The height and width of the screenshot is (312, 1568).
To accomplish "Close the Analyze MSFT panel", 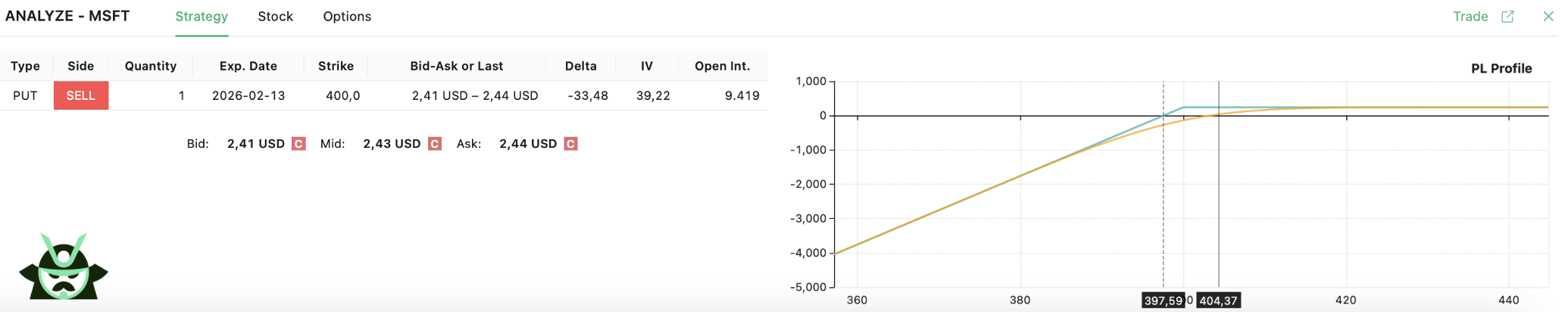I will (x=1548, y=17).
